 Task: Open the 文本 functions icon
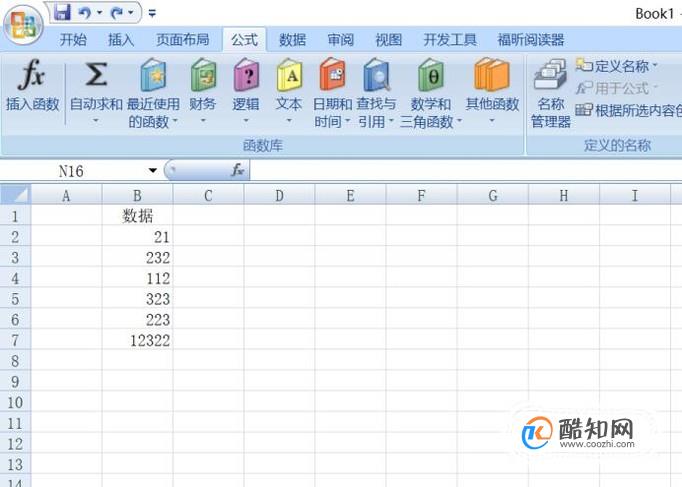289,75
